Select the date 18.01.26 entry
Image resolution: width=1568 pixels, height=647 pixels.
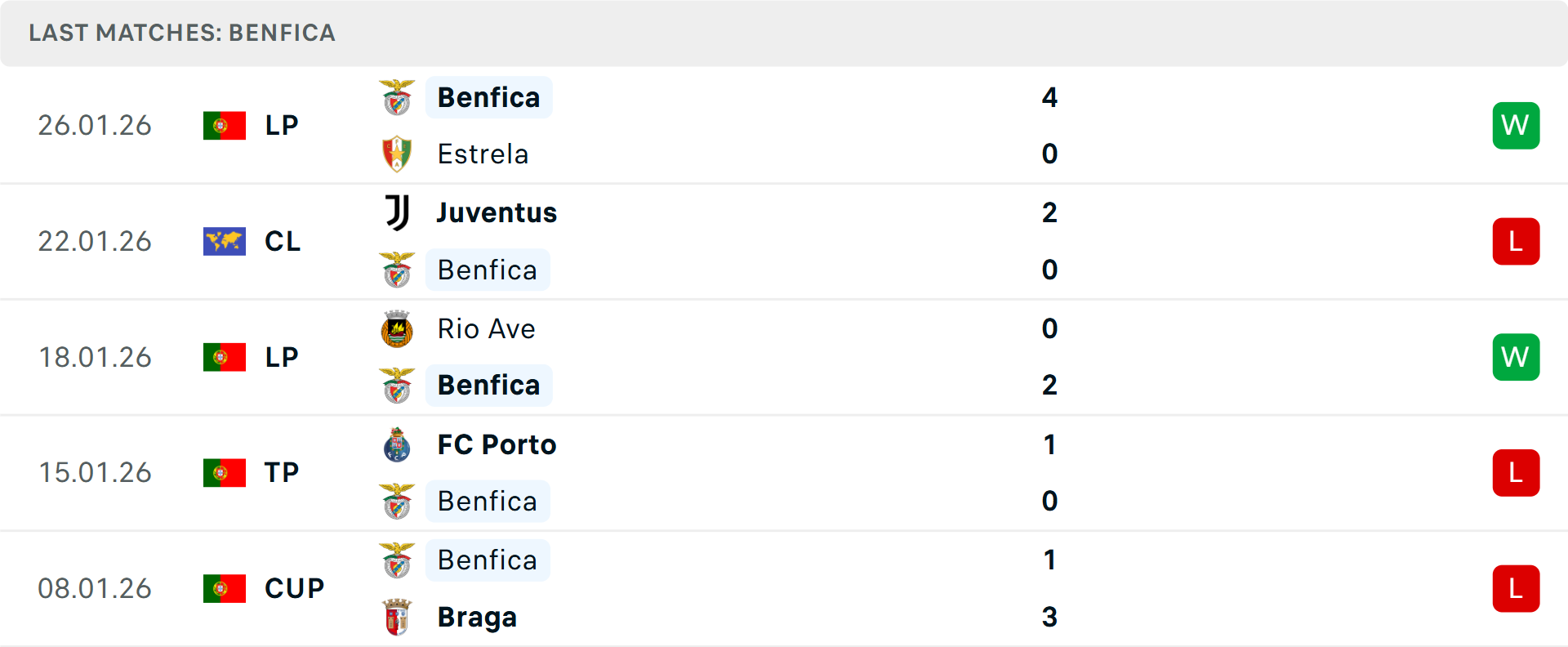click(x=95, y=357)
